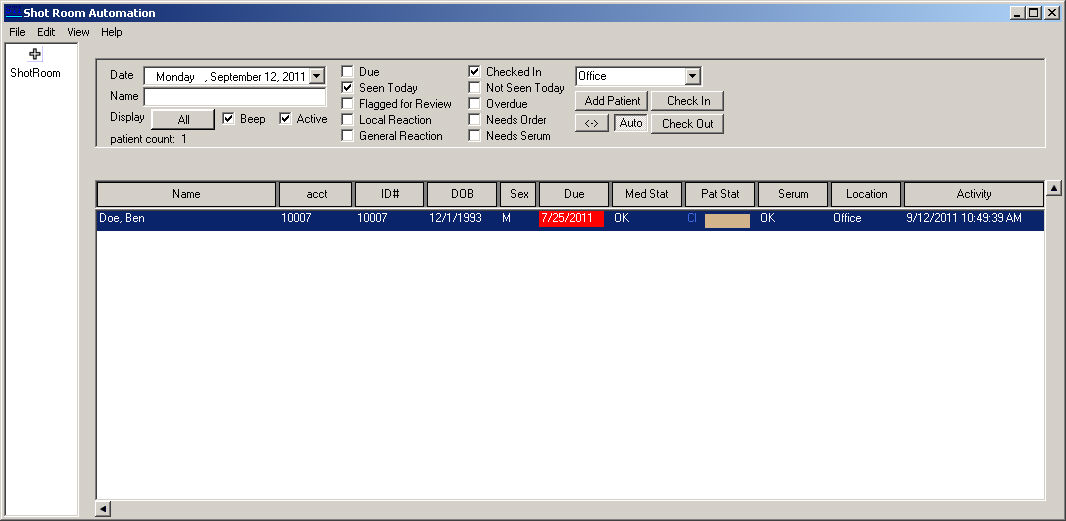1066x521 pixels.
Task: Open the ShotRoom plus icon
Action: tap(35, 54)
